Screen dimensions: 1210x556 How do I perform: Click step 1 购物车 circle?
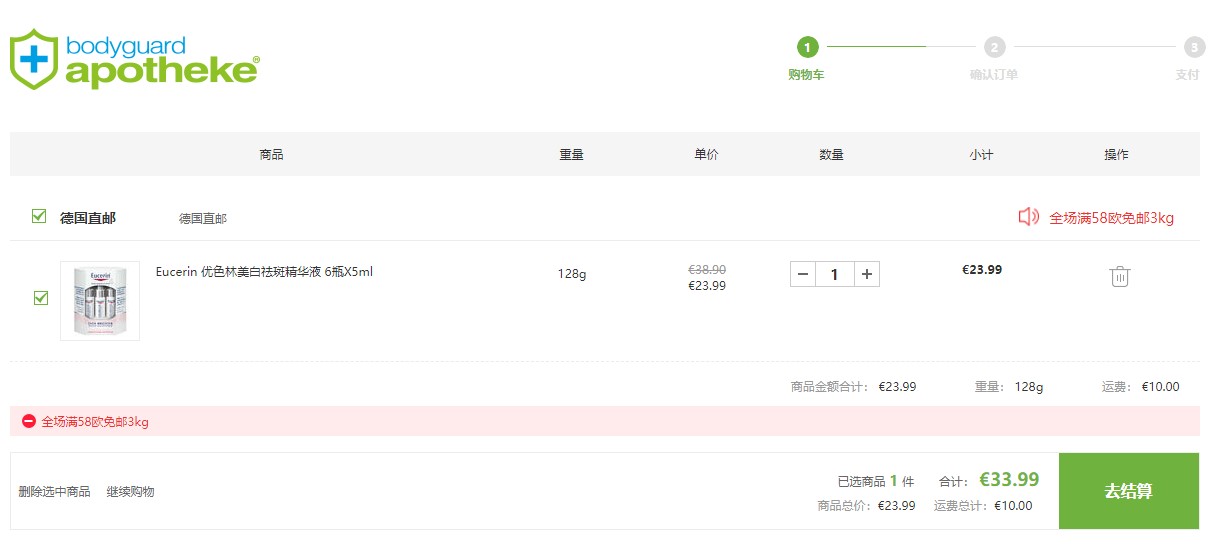[807, 47]
